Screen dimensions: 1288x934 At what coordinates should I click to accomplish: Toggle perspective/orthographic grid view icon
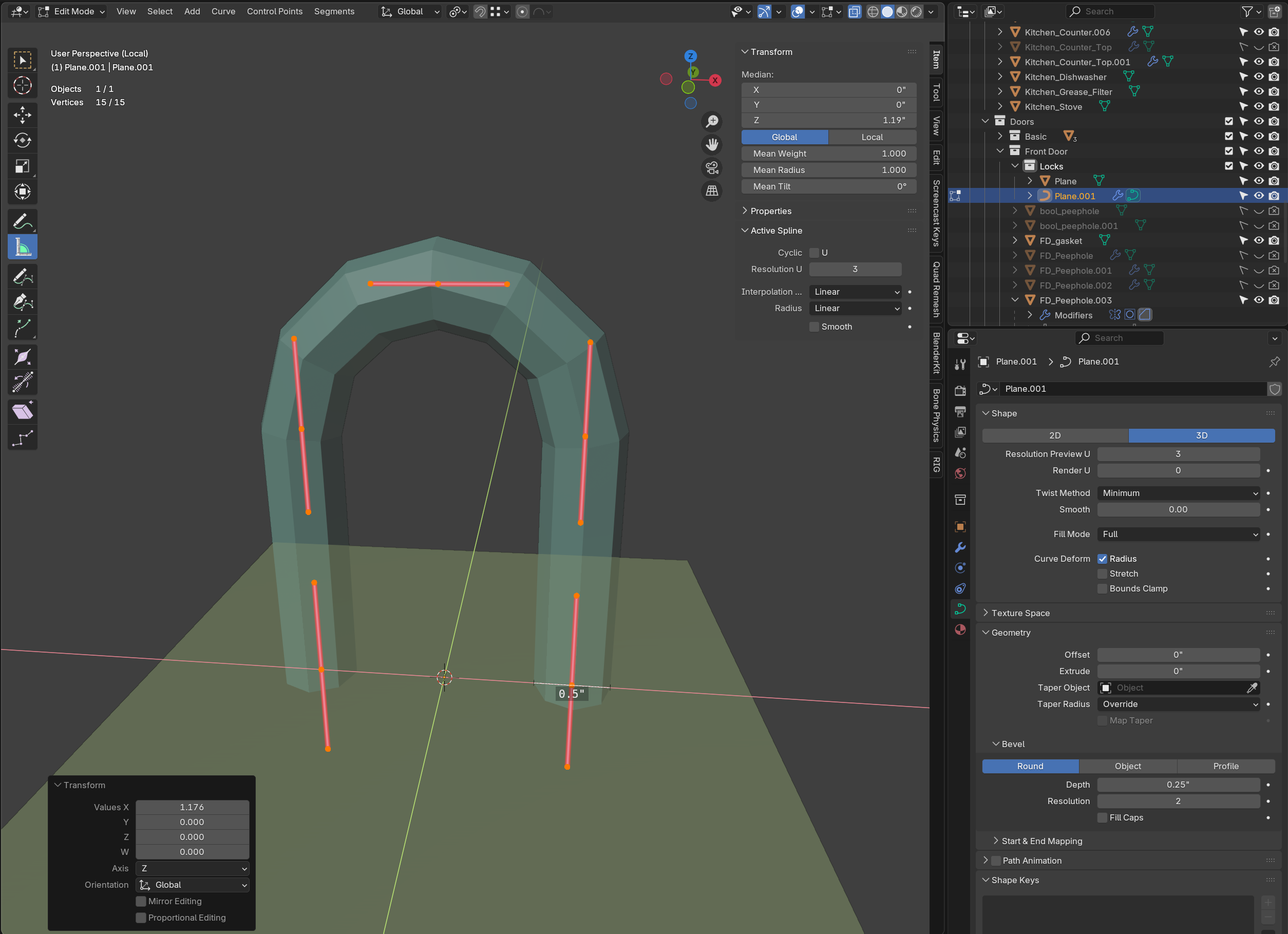[712, 191]
